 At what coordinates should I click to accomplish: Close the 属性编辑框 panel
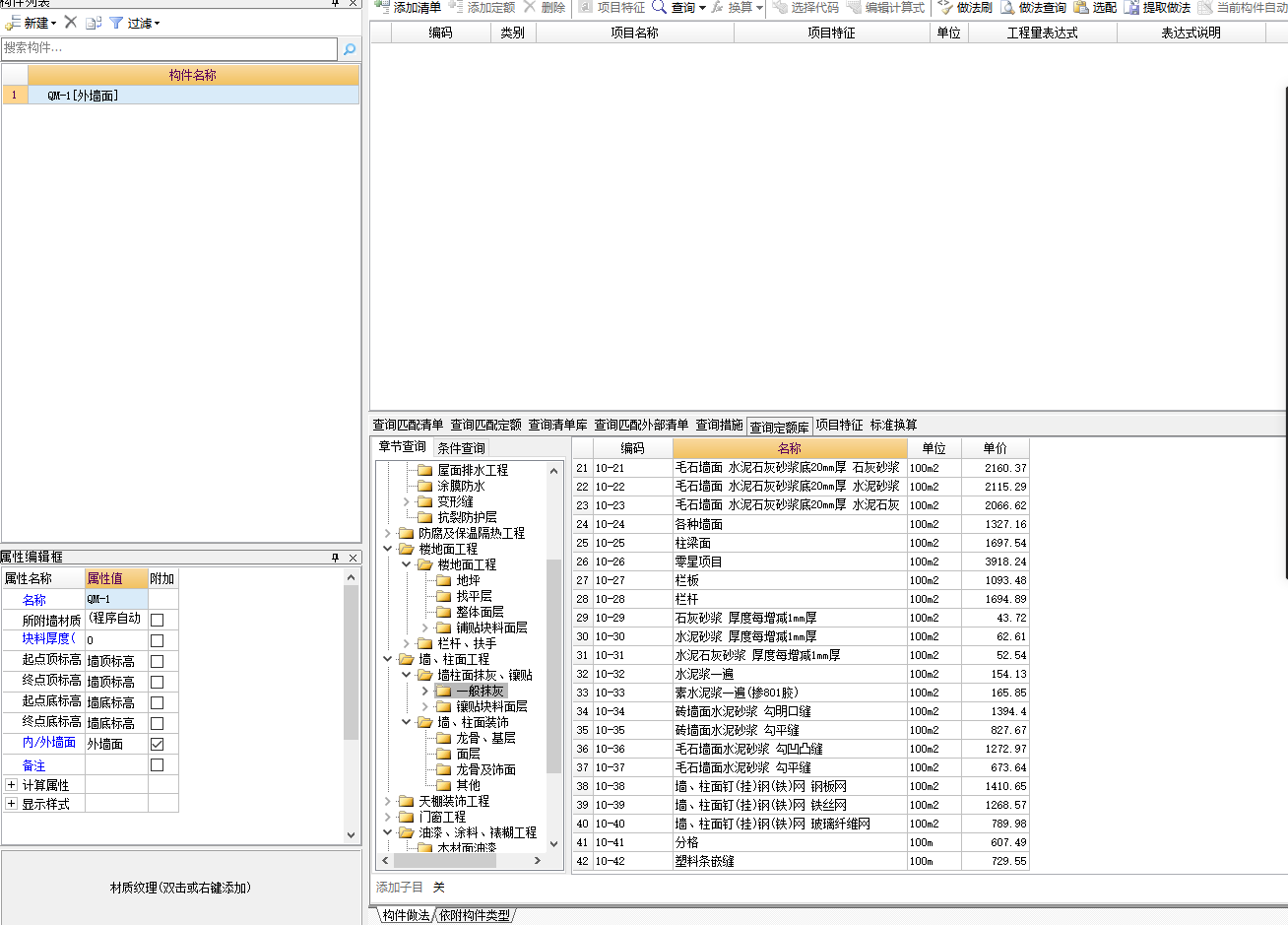[x=353, y=558]
